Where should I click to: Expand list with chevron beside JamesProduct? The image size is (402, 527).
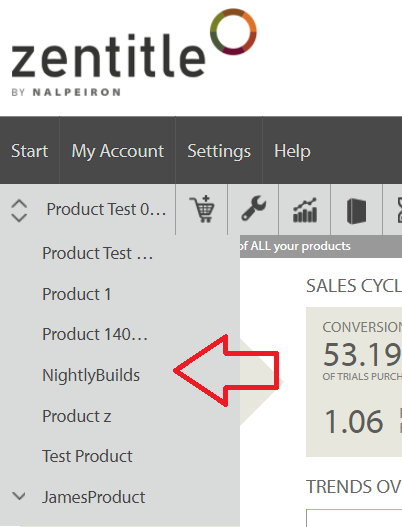point(19,496)
